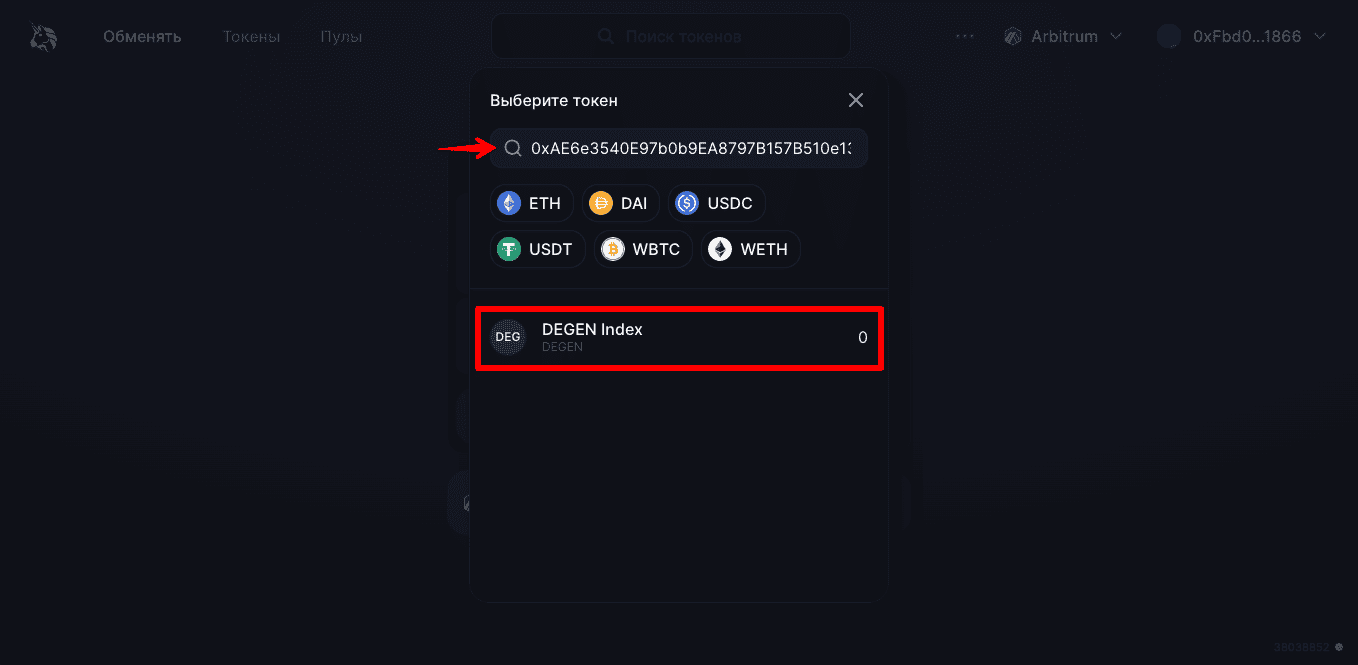The height and width of the screenshot is (665, 1358).
Task: Go to the Токены tab
Action: 251,37
